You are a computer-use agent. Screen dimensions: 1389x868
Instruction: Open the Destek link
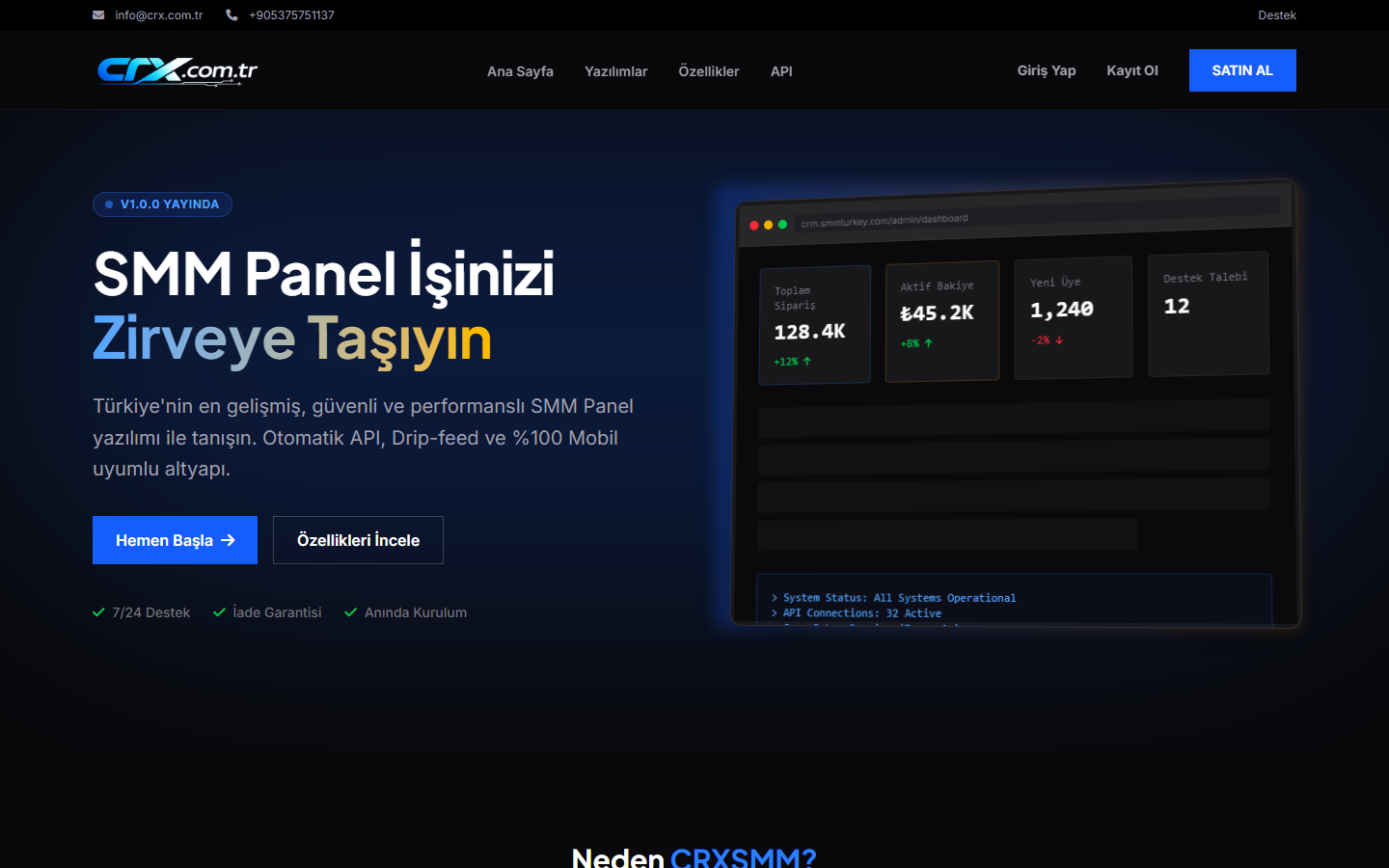pos(1276,14)
